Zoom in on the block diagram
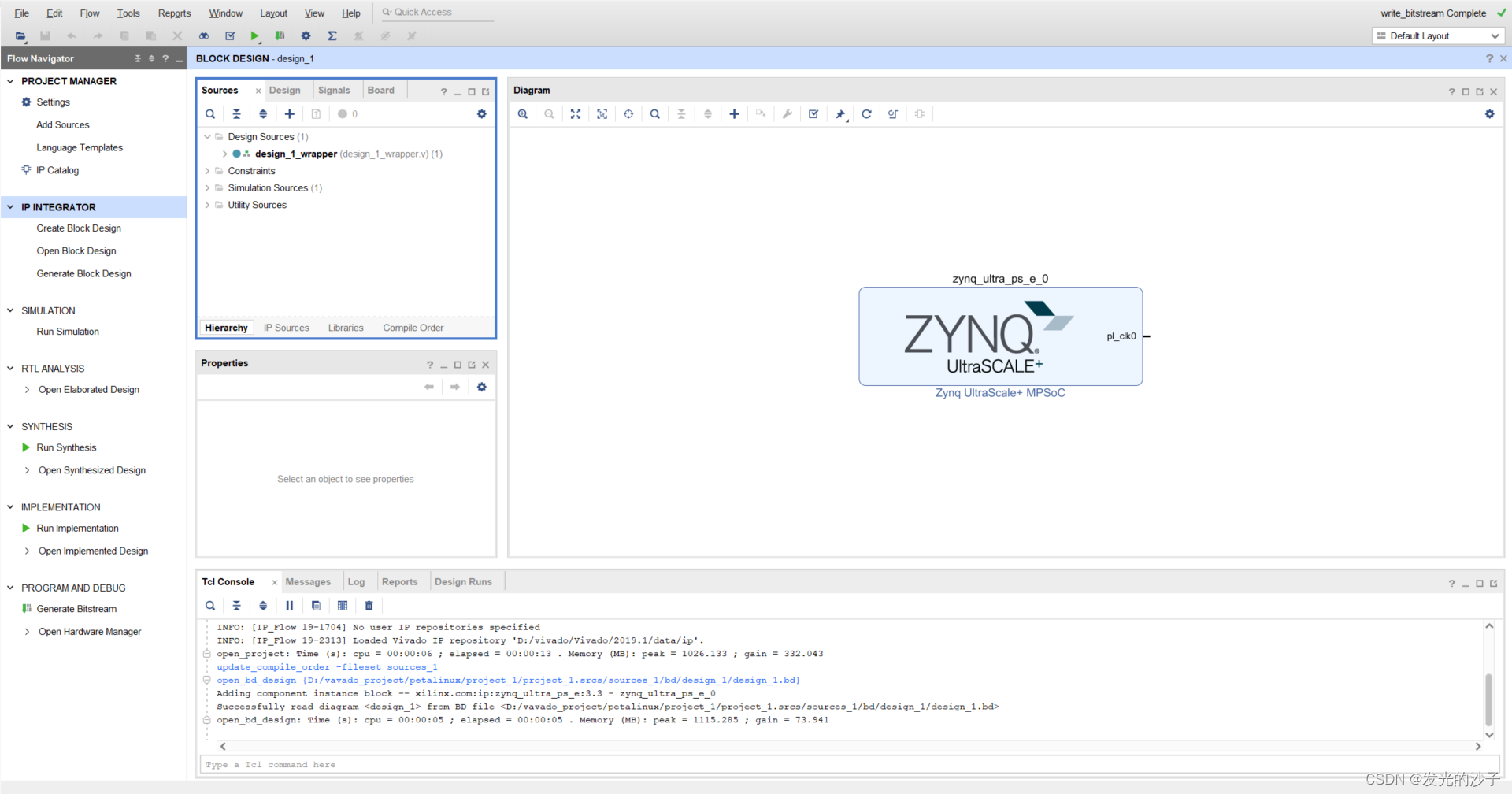This screenshot has height=794, width=1512. coord(523,114)
